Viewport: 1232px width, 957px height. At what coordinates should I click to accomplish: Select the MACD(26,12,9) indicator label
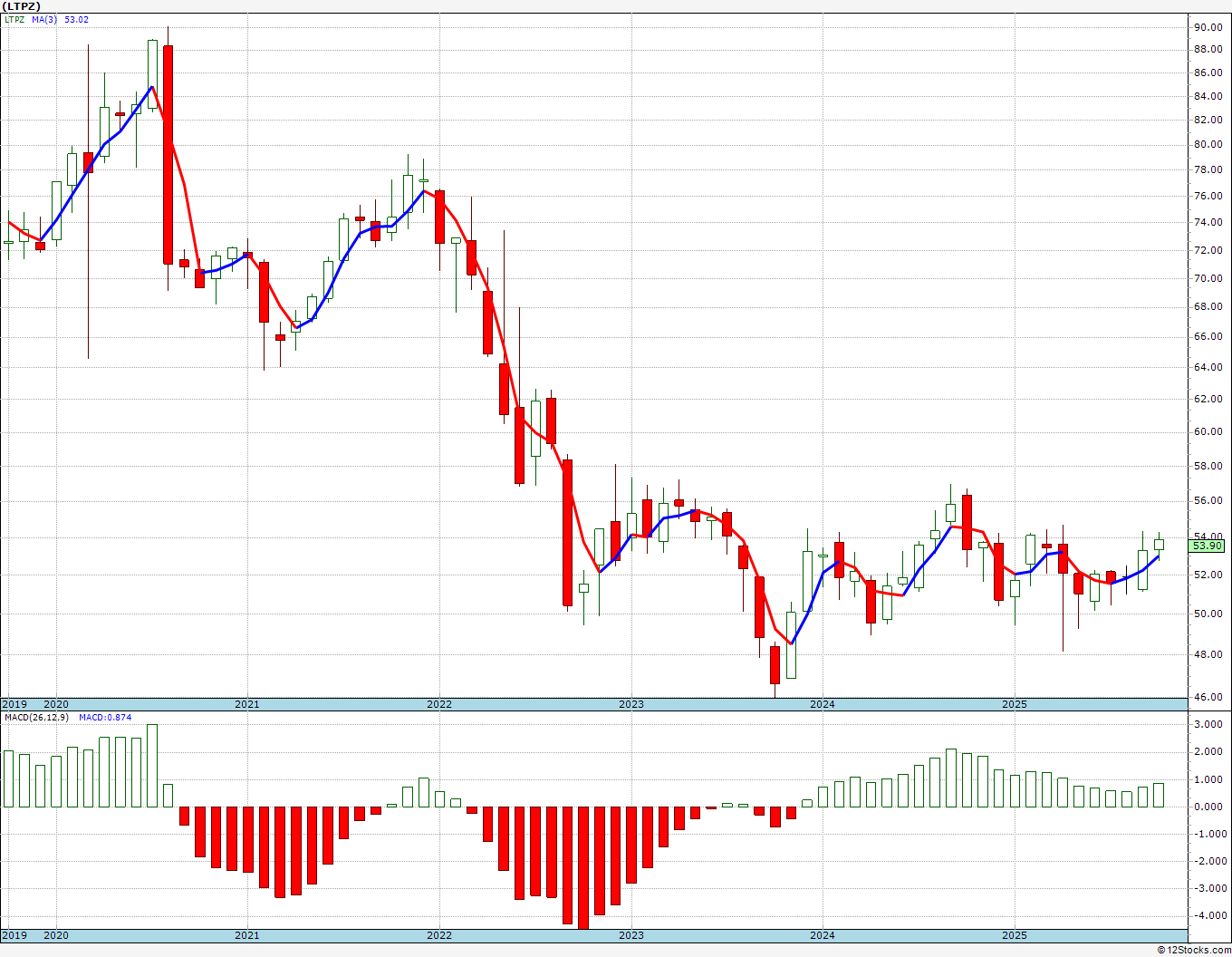pyautogui.click(x=36, y=717)
